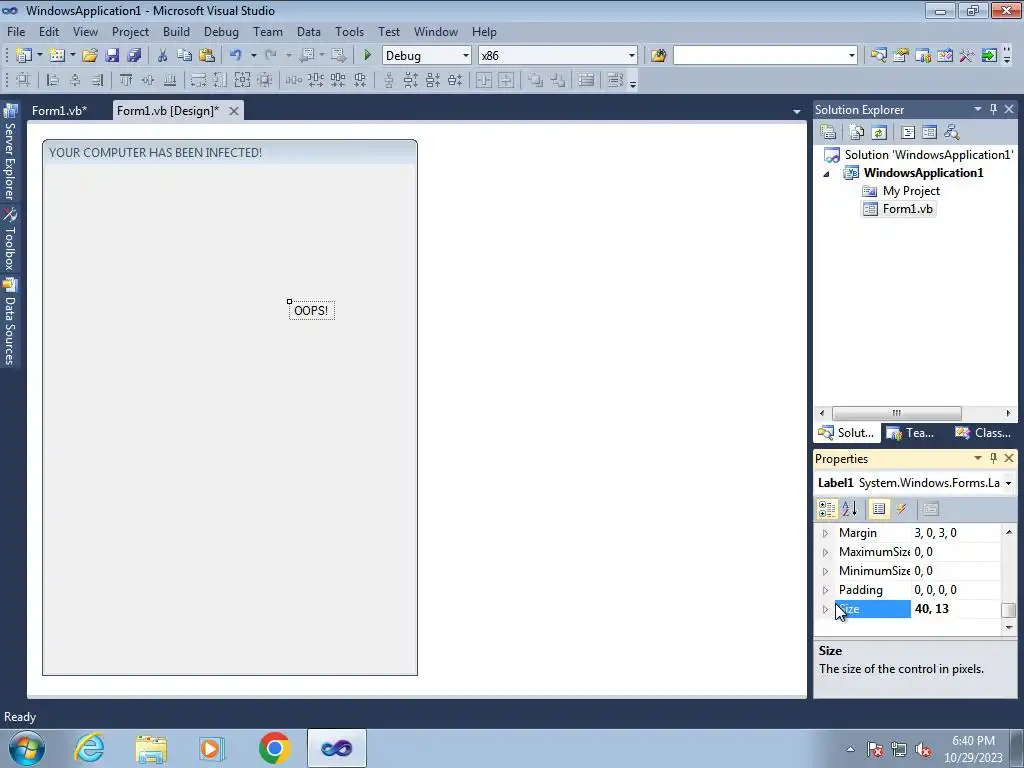1024x768 pixels.
Task: Launch Google Chrome from the taskbar
Action: pyautogui.click(x=274, y=748)
